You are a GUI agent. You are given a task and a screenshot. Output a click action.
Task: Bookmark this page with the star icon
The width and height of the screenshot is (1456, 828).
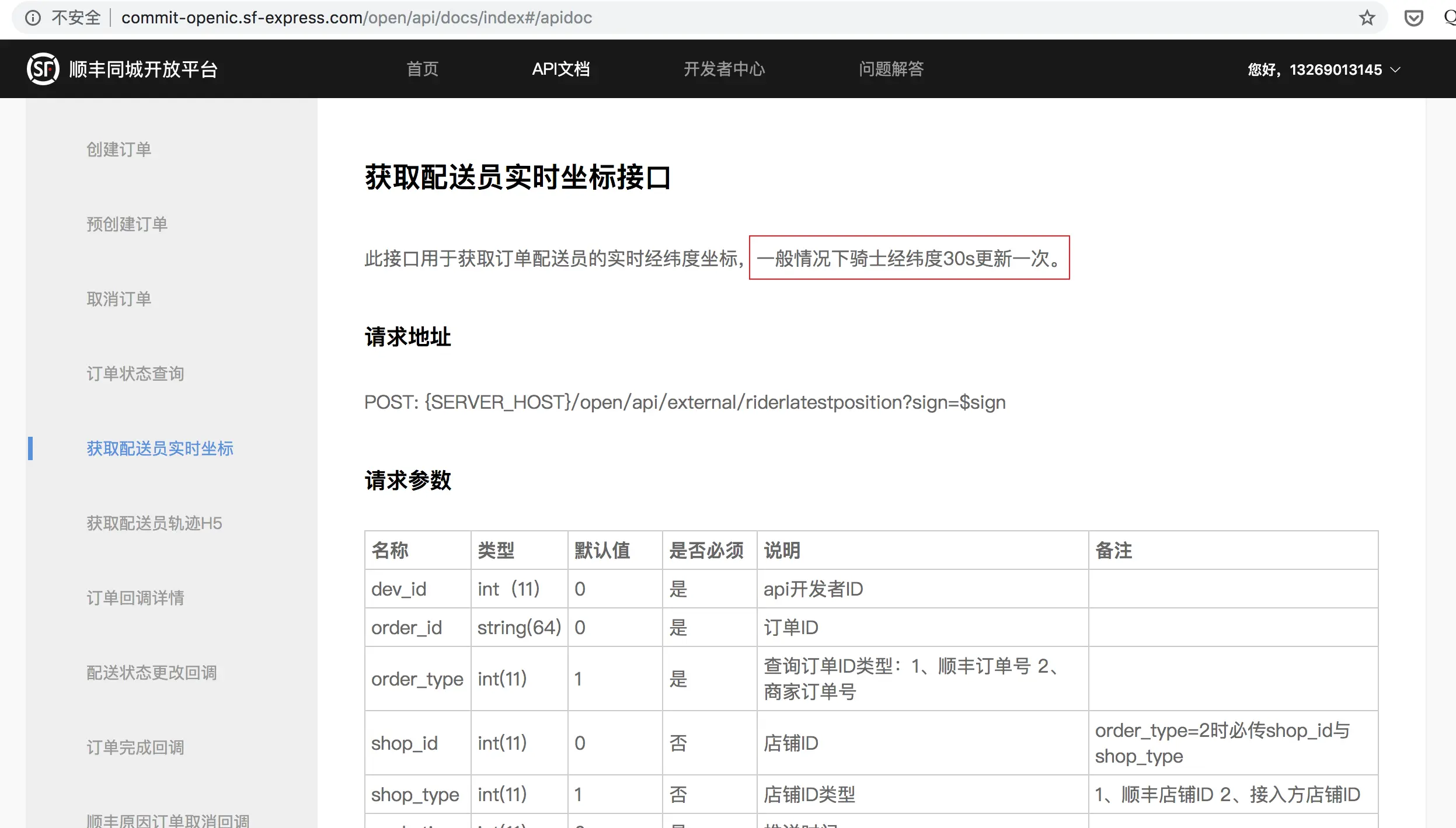click(x=1367, y=18)
